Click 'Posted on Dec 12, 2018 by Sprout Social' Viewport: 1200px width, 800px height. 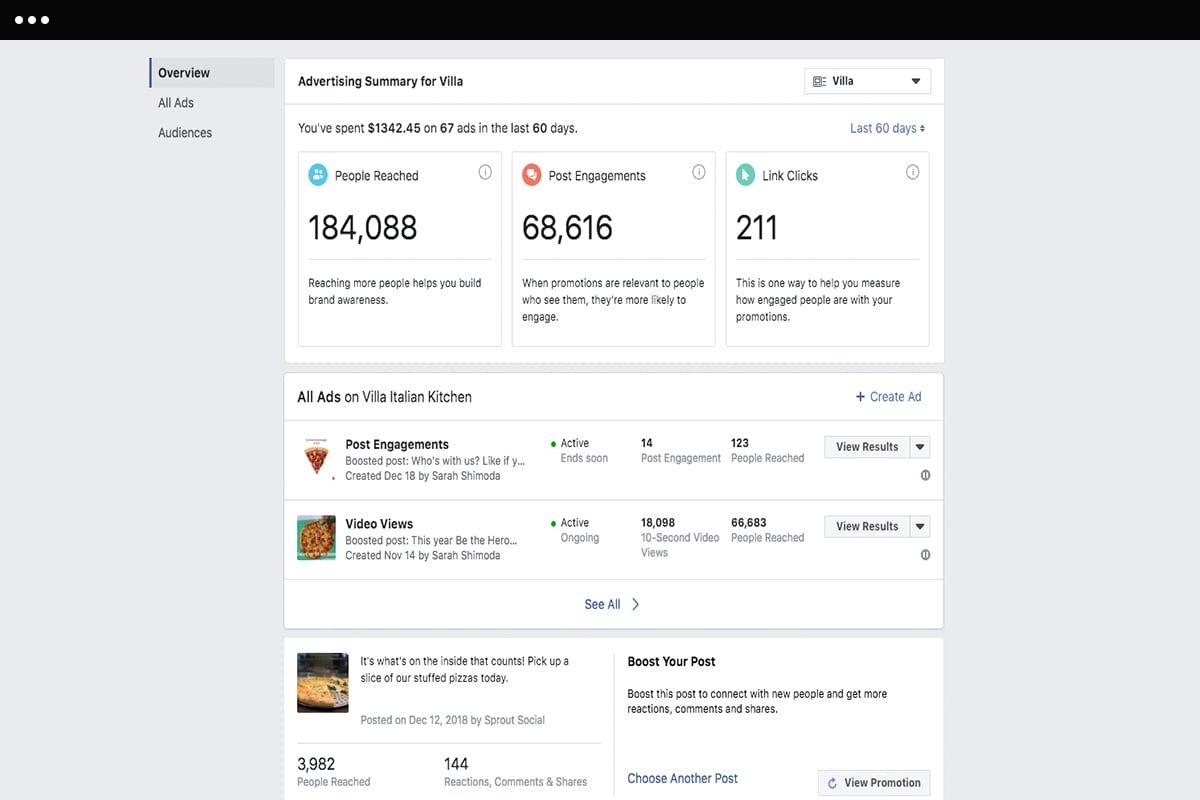click(453, 720)
